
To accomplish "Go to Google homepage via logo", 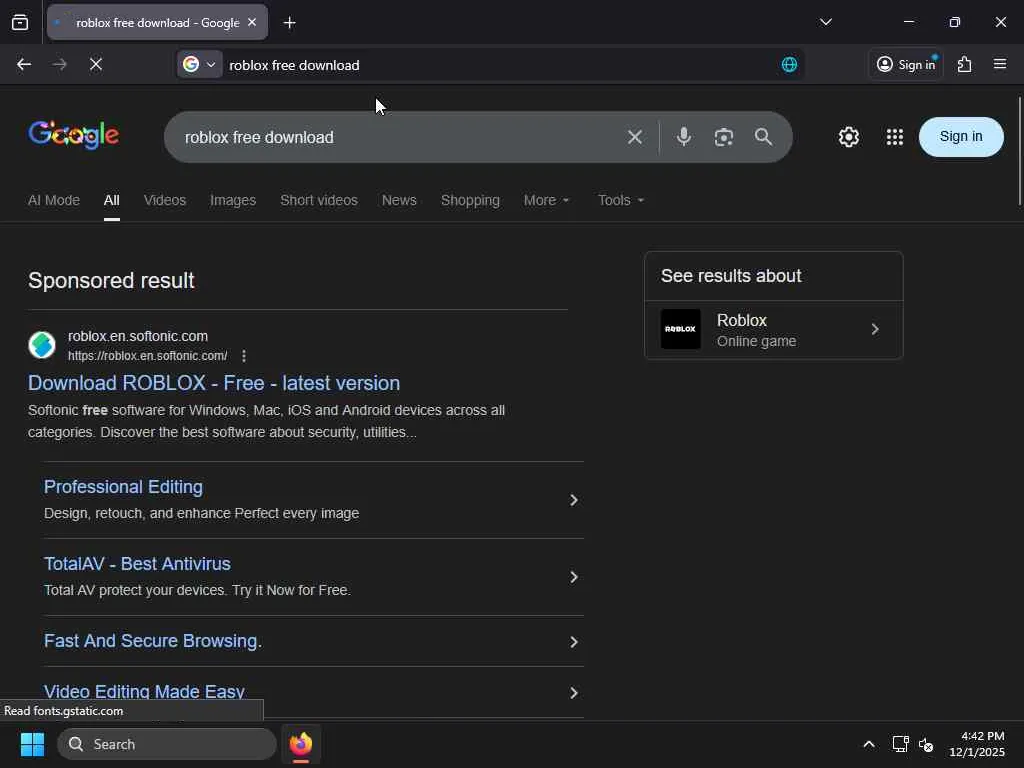I will (74, 135).
